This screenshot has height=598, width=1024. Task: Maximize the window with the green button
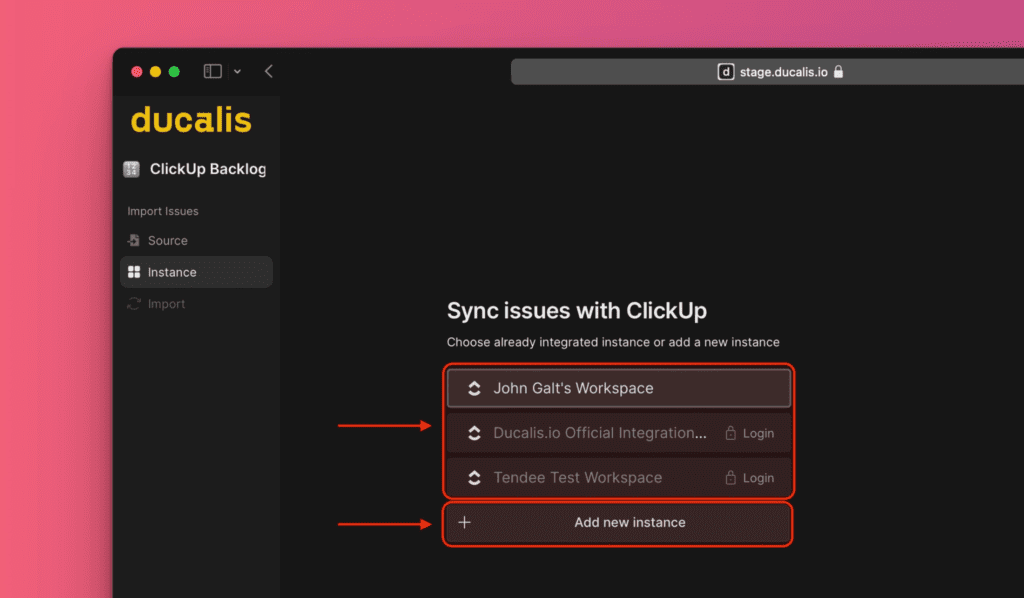(x=174, y=72)
